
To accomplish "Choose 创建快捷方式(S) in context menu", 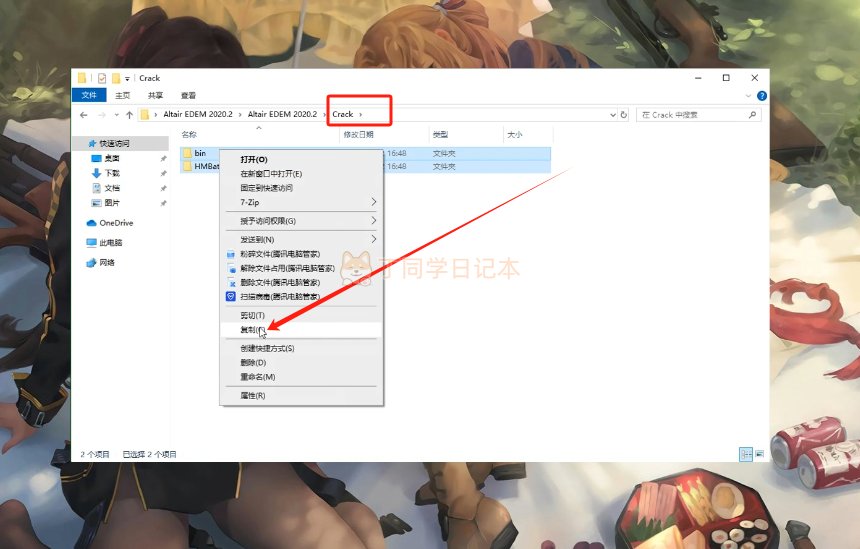I will (301, 348).
